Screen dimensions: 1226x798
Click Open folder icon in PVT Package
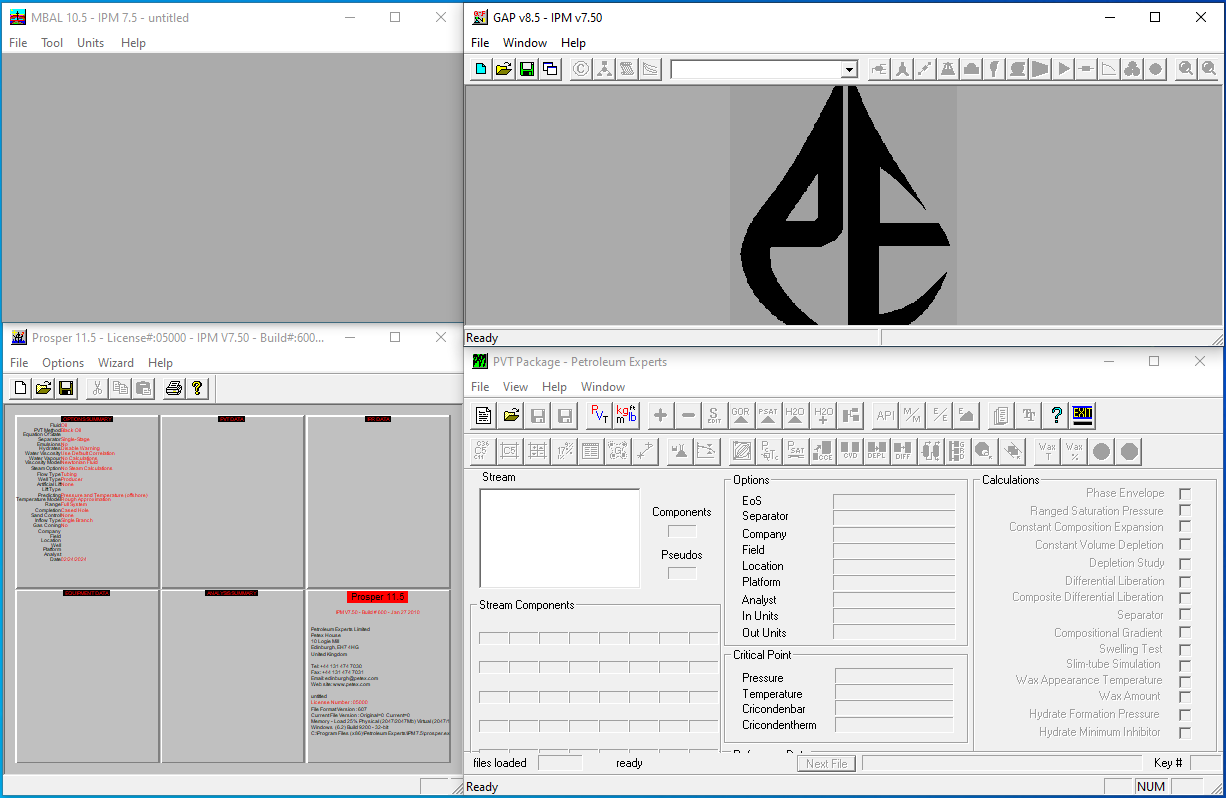pos(511,415)
